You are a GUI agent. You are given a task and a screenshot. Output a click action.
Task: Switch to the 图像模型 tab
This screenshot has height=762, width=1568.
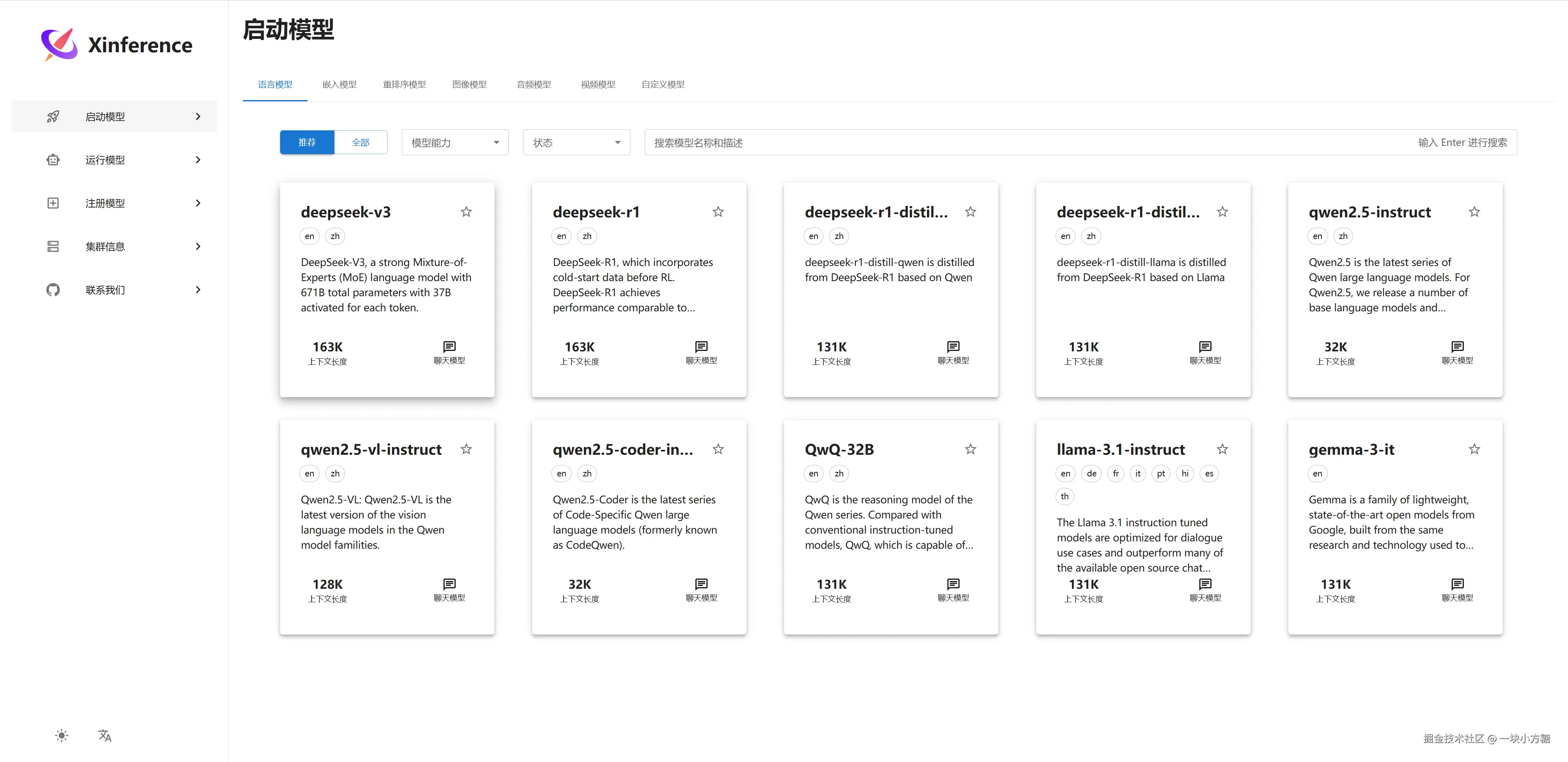(x=469, y=85)
